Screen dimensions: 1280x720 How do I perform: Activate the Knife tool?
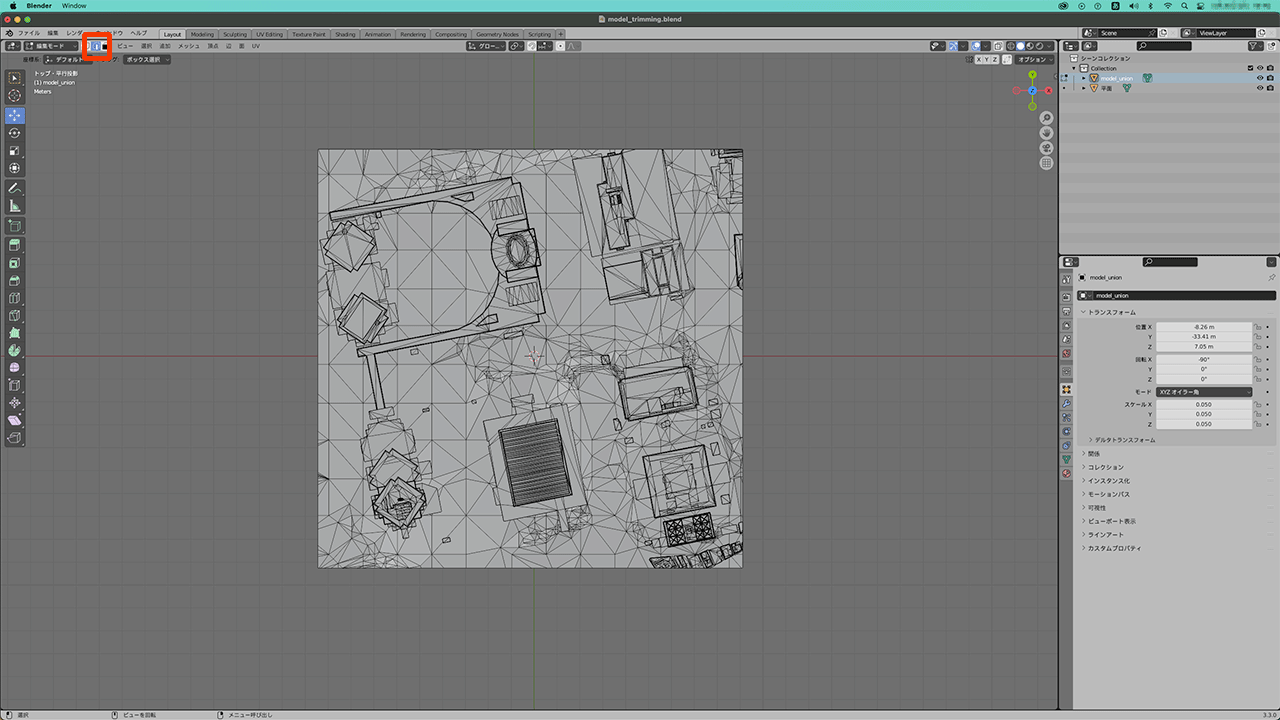point(14,315)
